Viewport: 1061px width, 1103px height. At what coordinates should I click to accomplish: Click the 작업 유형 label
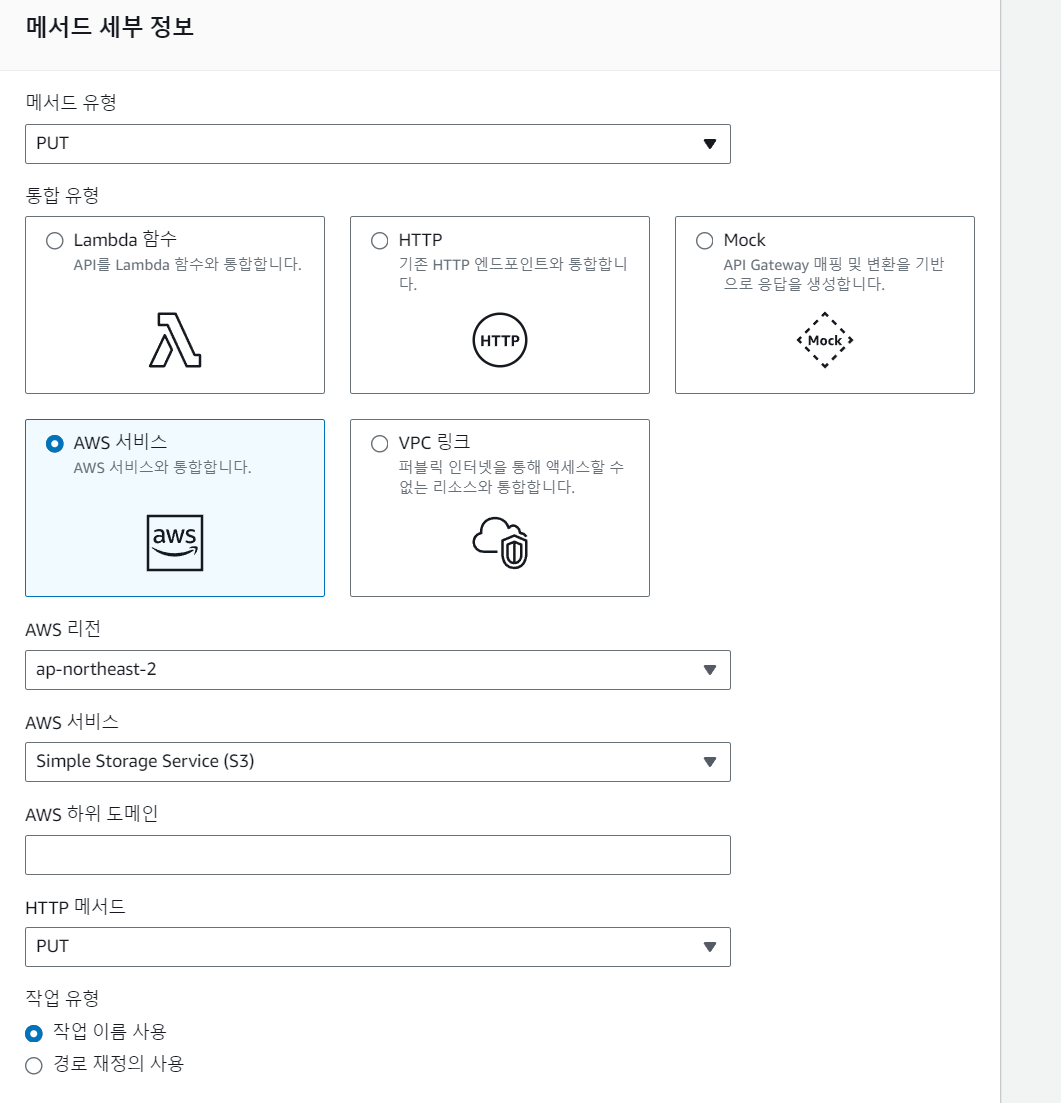pyautogui.click(x=62, y=998)
